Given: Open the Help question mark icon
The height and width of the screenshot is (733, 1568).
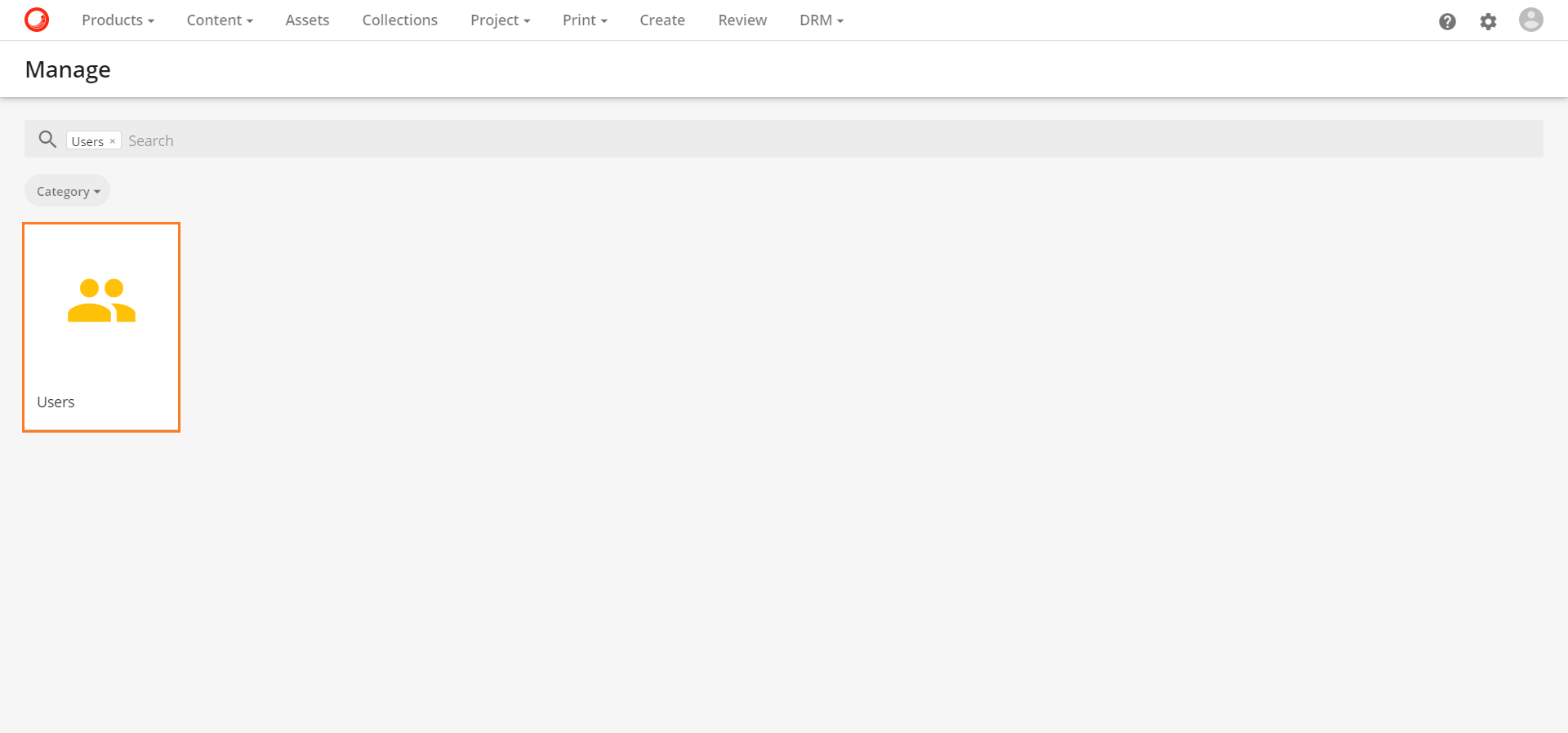Looking at the screenshot, I should (x=1447, y=21).
